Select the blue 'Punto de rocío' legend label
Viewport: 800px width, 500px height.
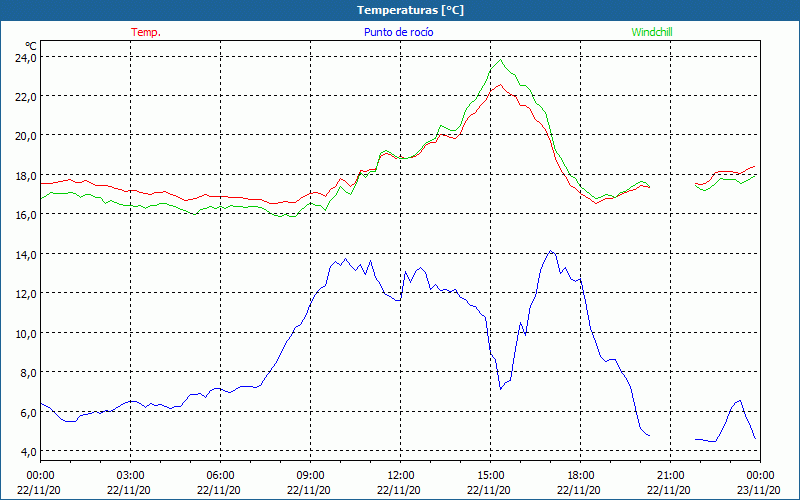click(398, 32)
